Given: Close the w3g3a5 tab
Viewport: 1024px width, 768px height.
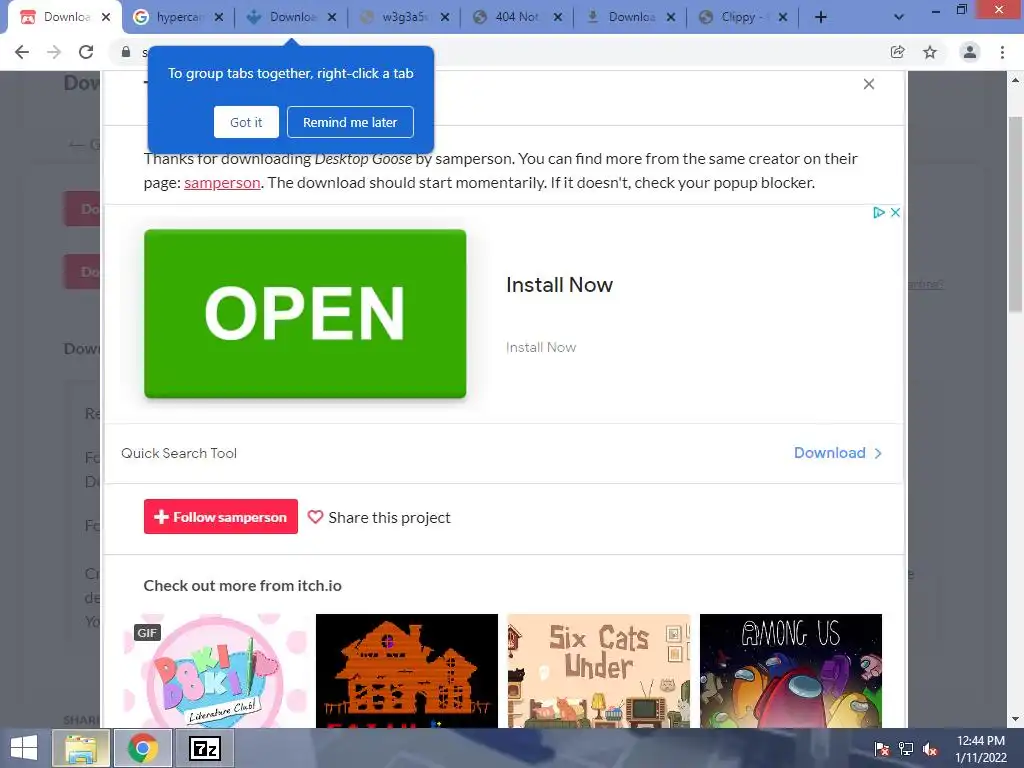Looking at the screenshot, I should [445, 18].
